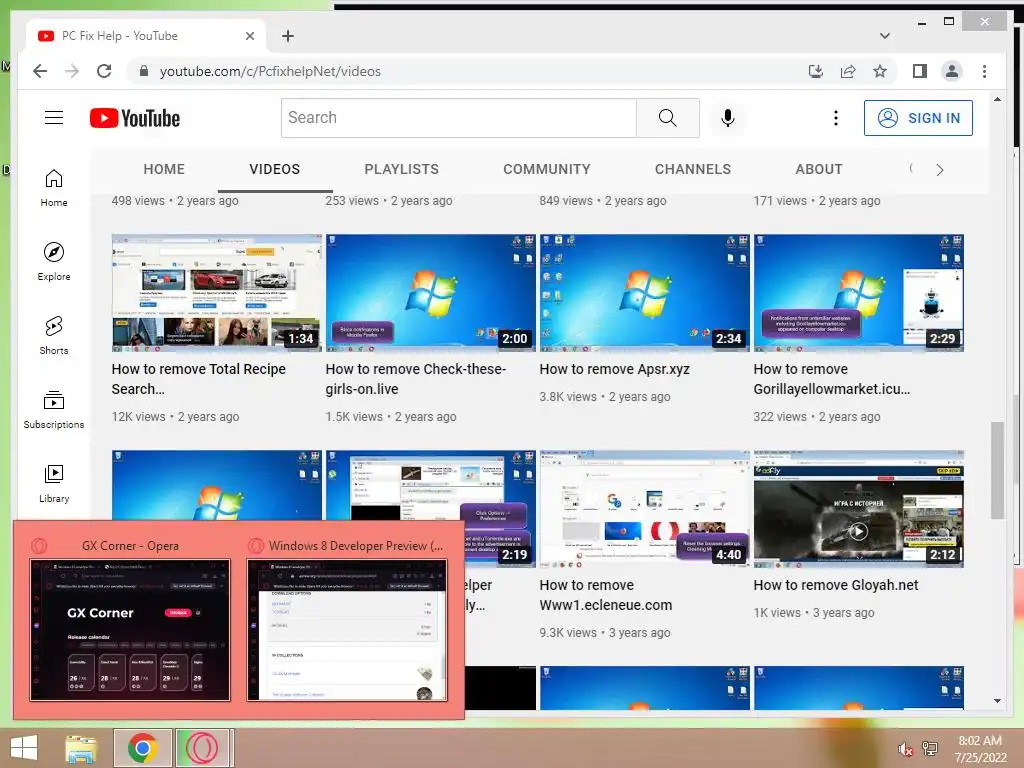
Task: View site lock information icon
Action: tap(144, 71)
